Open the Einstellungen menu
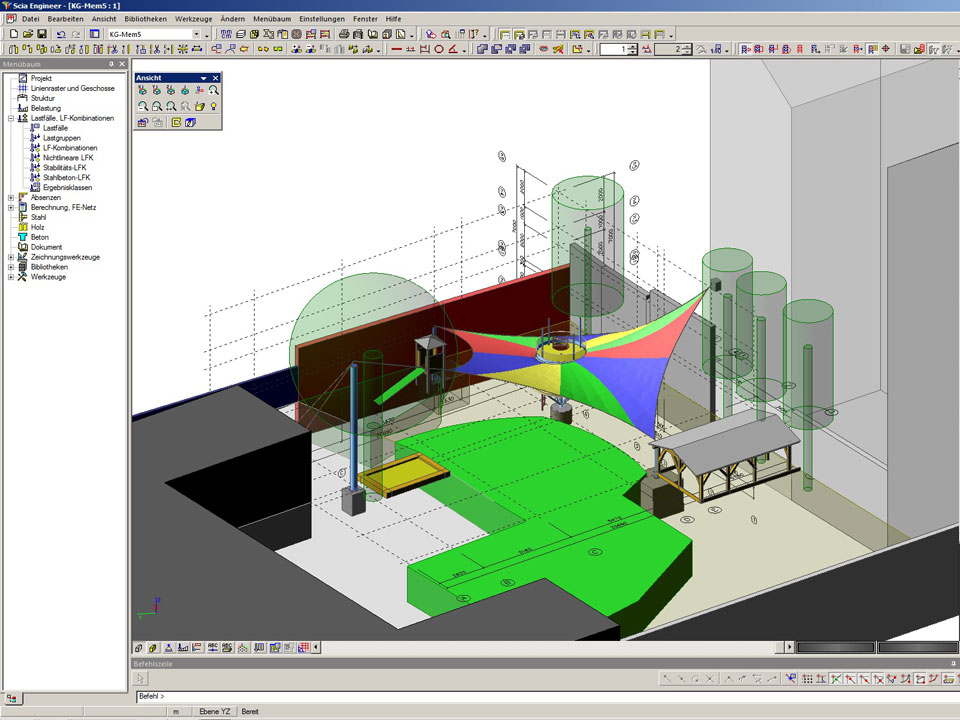This screenshot has width=960, height=720. [320, 19]
